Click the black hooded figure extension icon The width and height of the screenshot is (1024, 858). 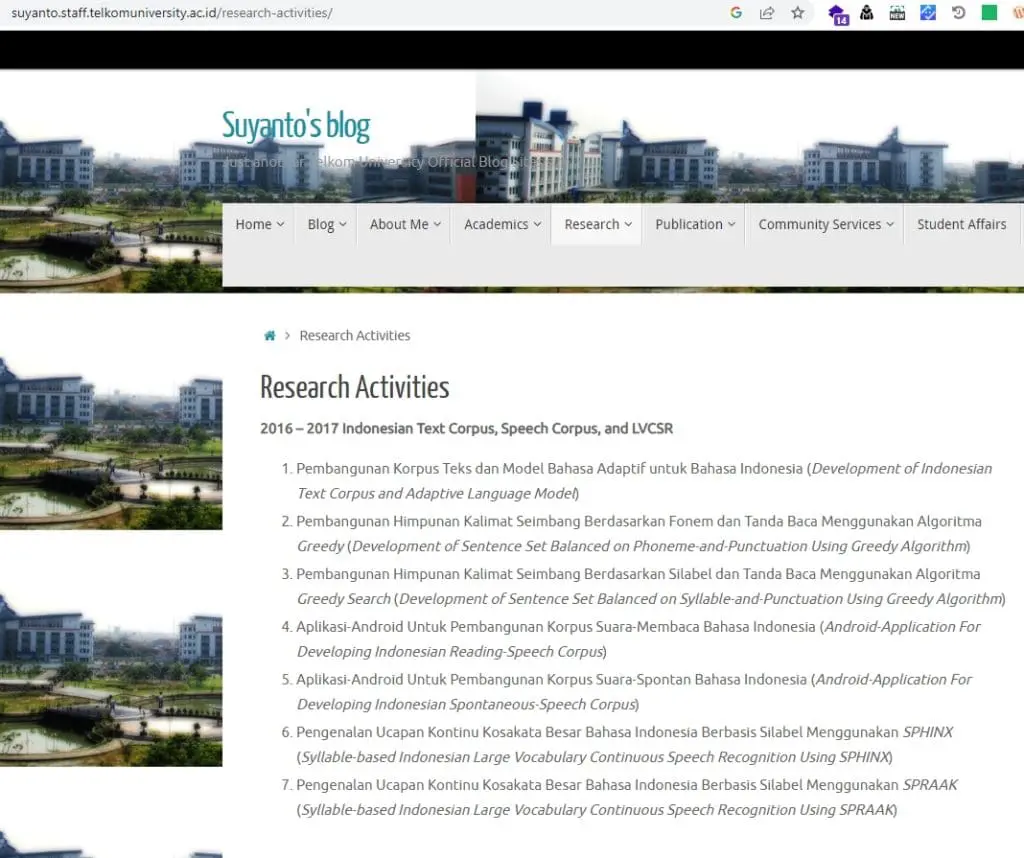[867, 12]
